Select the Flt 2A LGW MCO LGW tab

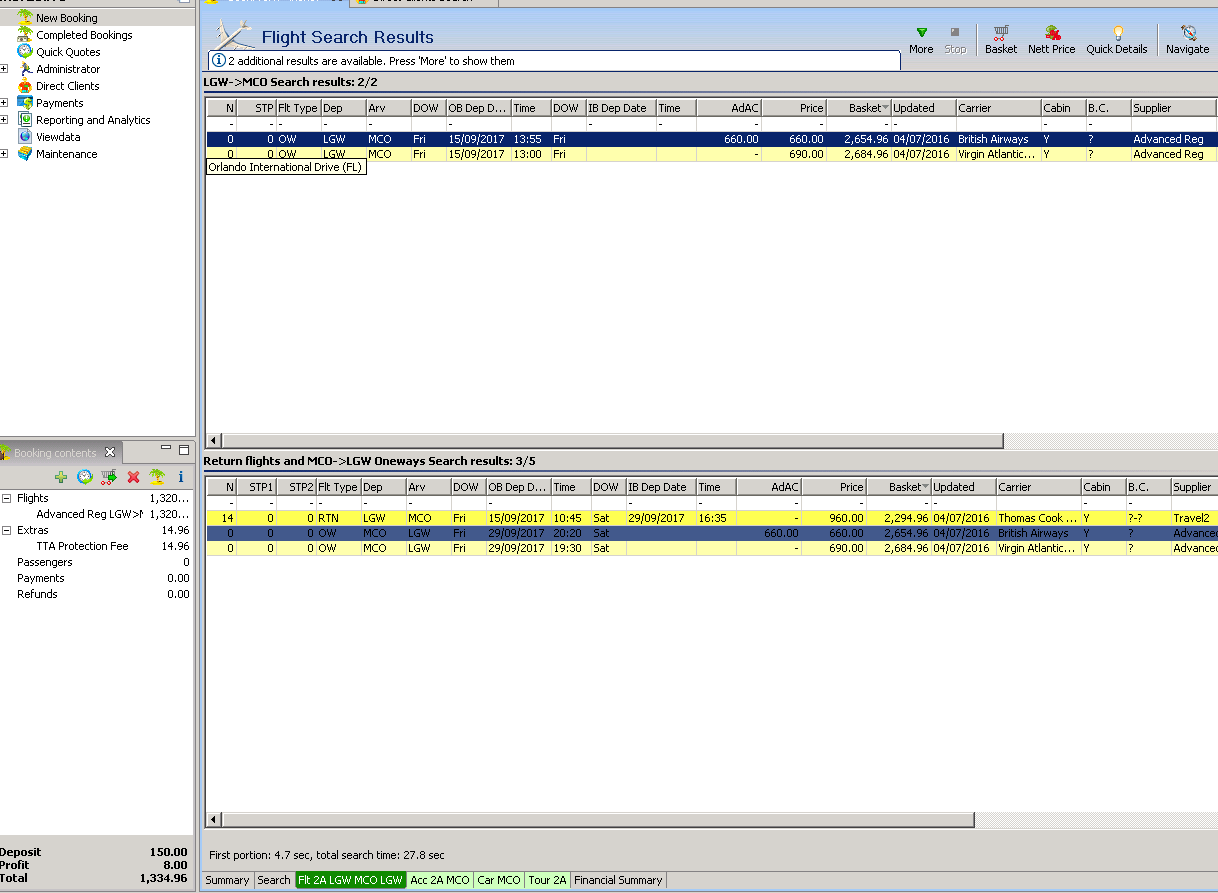click(351, 880)
